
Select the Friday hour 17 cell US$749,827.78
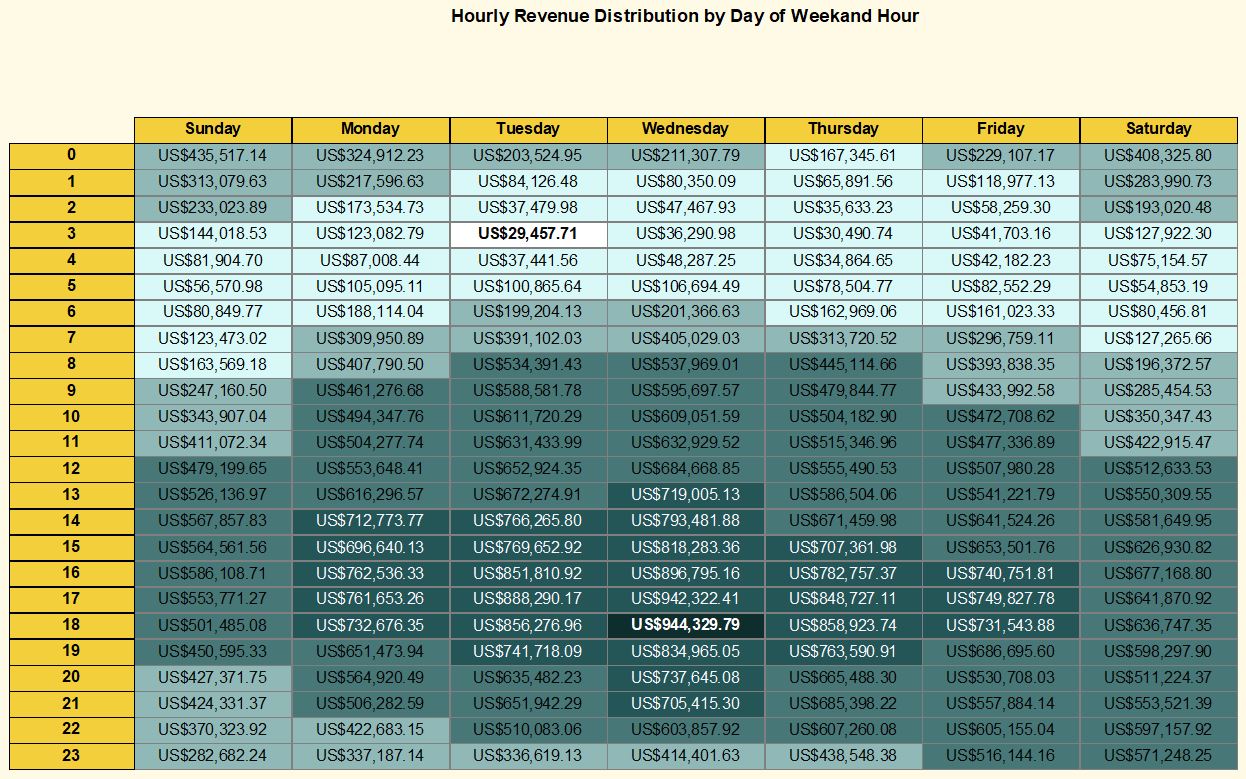(x=1000, y=599)
